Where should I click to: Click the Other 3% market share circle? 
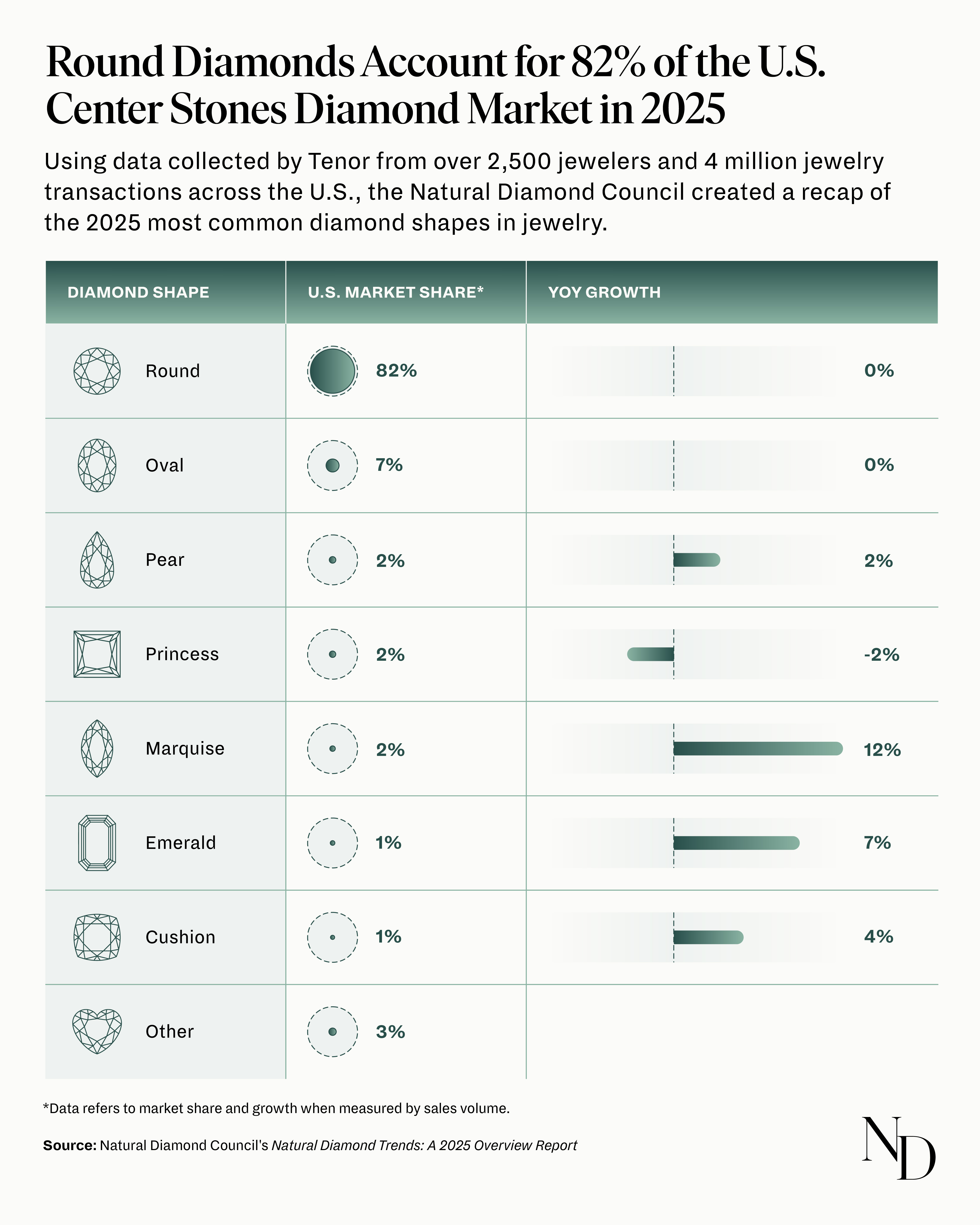point(332,1031)
